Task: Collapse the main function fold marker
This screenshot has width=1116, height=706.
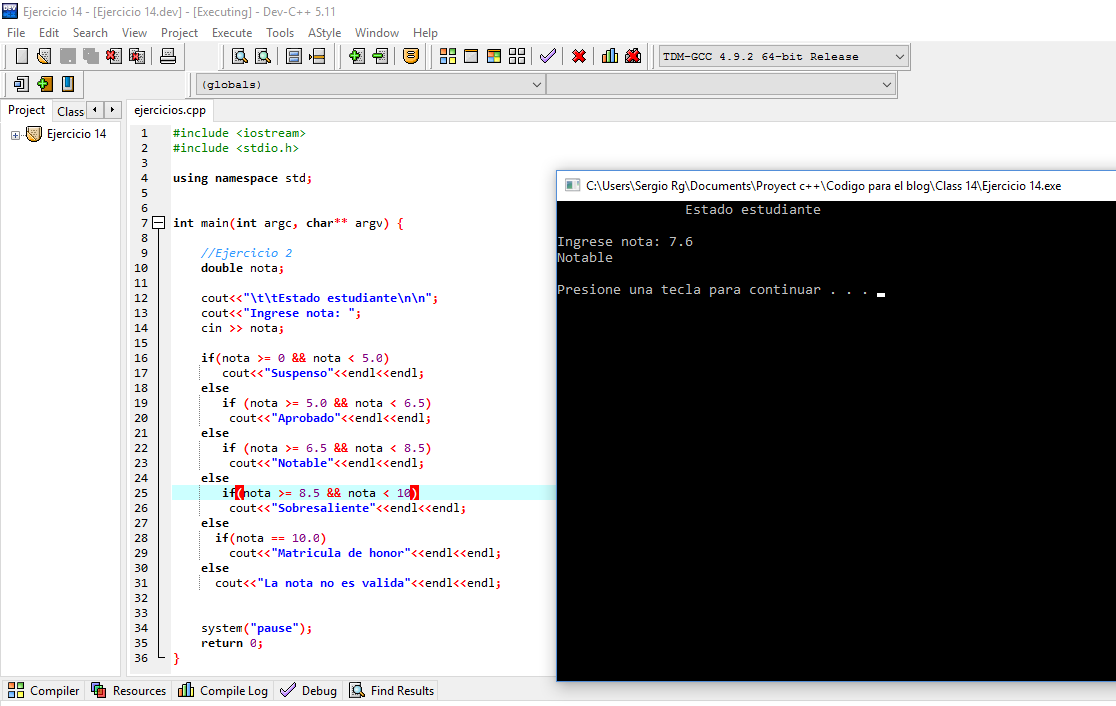Action: pyautogui.click(x=158, y=222)
